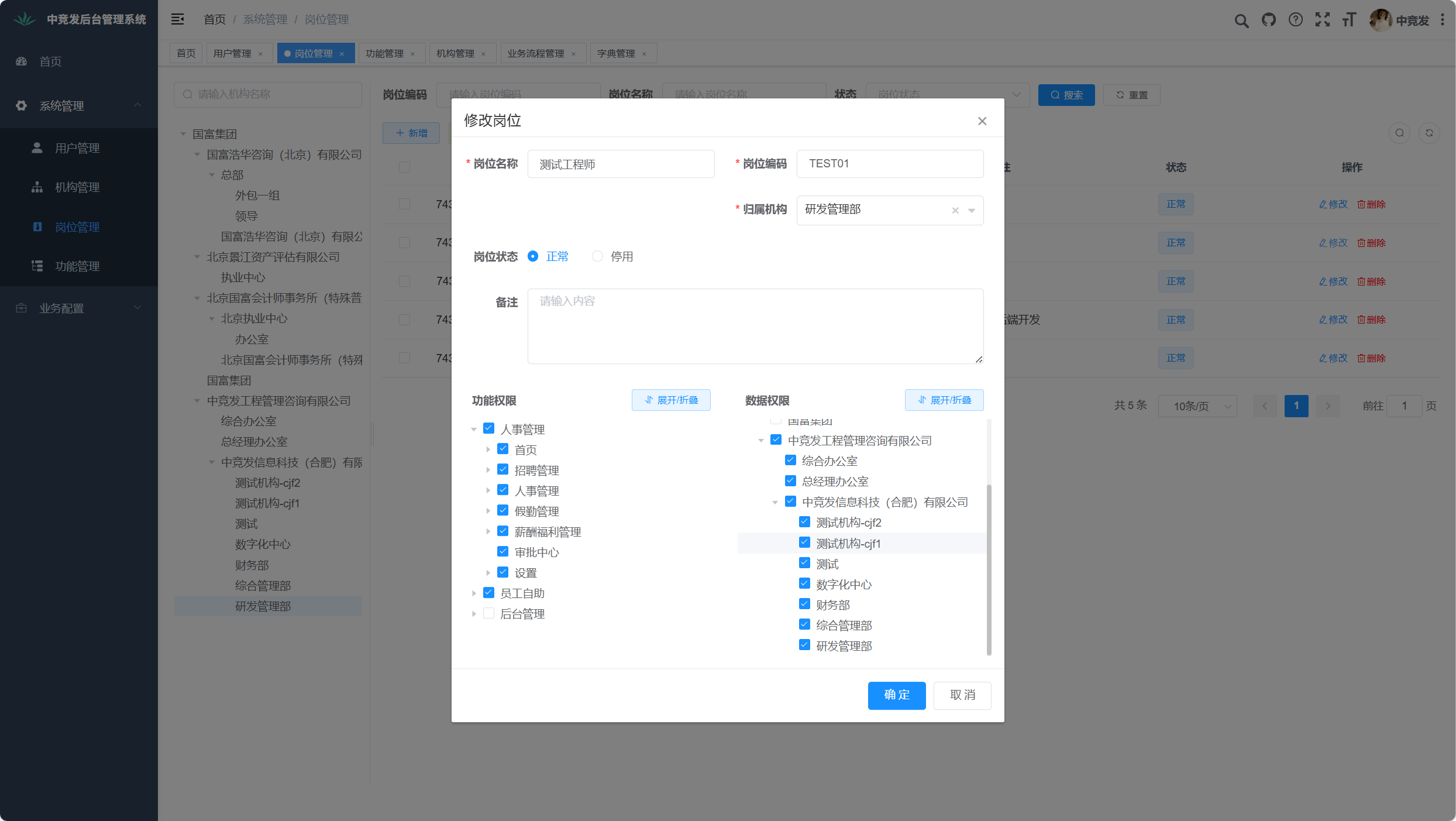
Task: Open the GitHub repository icon
Action: click(x=1268, y=20)
